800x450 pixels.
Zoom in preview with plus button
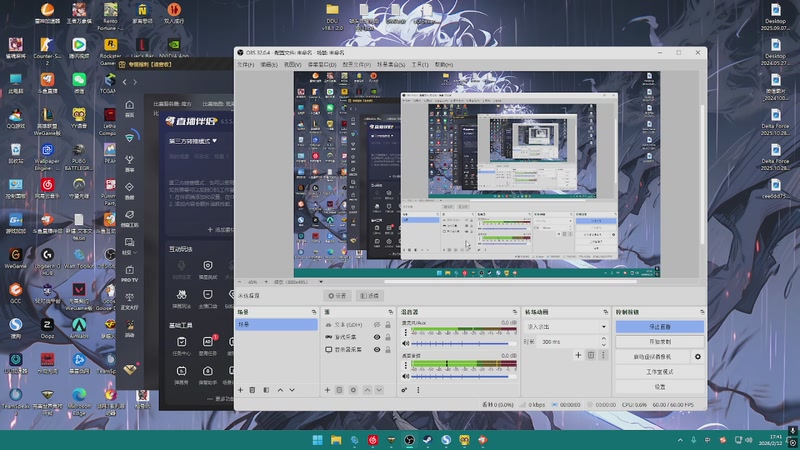pos(266,282)
